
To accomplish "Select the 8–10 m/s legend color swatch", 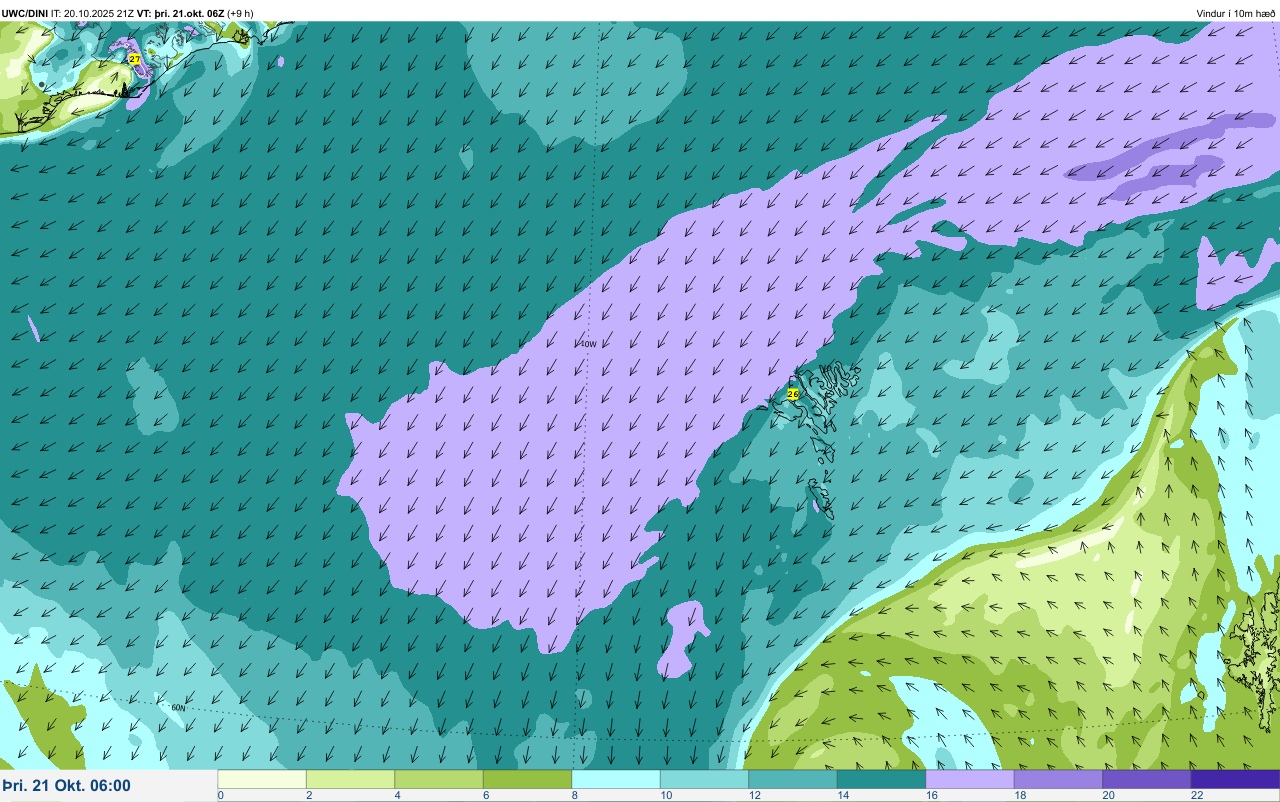I will (x=616, y=779).
